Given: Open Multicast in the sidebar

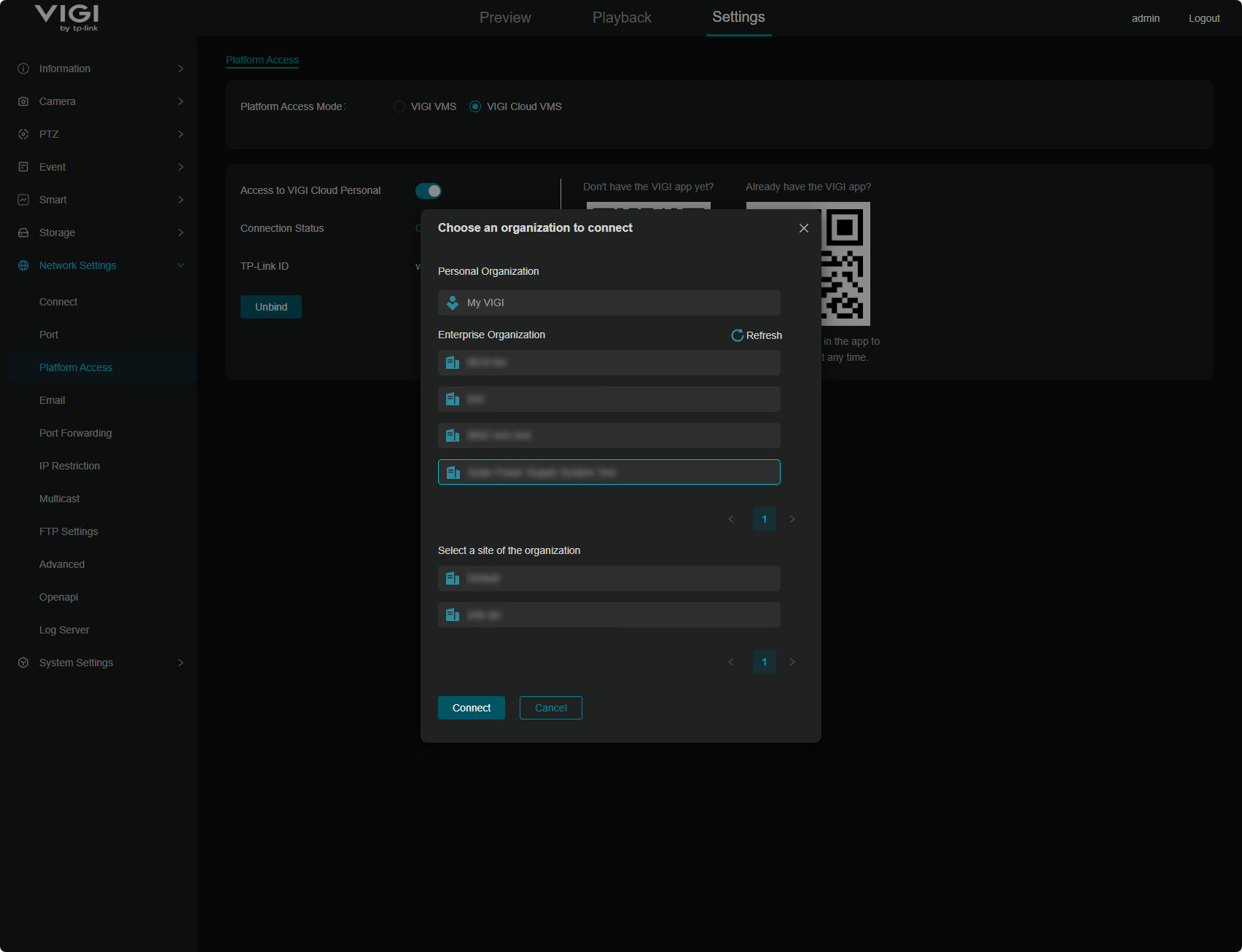Looking at the screenshot, I should (60, 499).
